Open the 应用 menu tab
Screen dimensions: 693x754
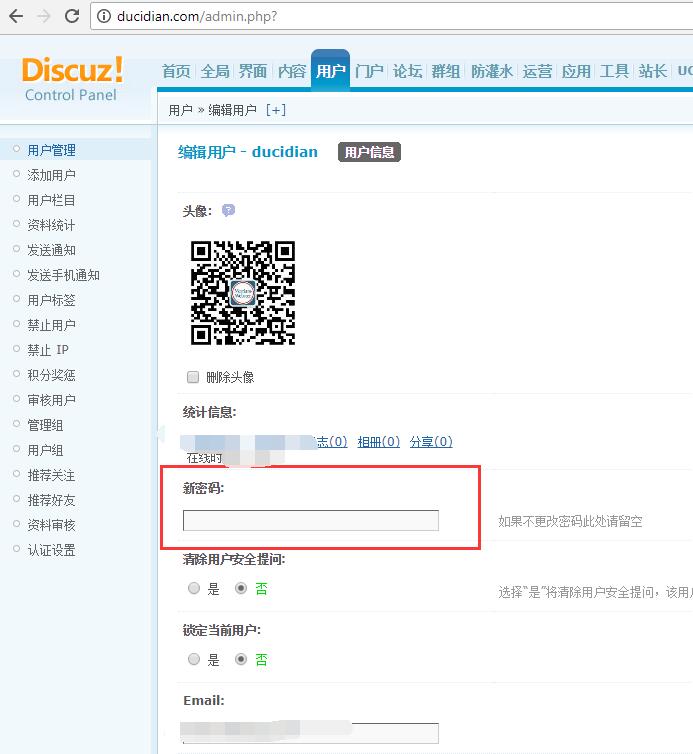point(576,71)
